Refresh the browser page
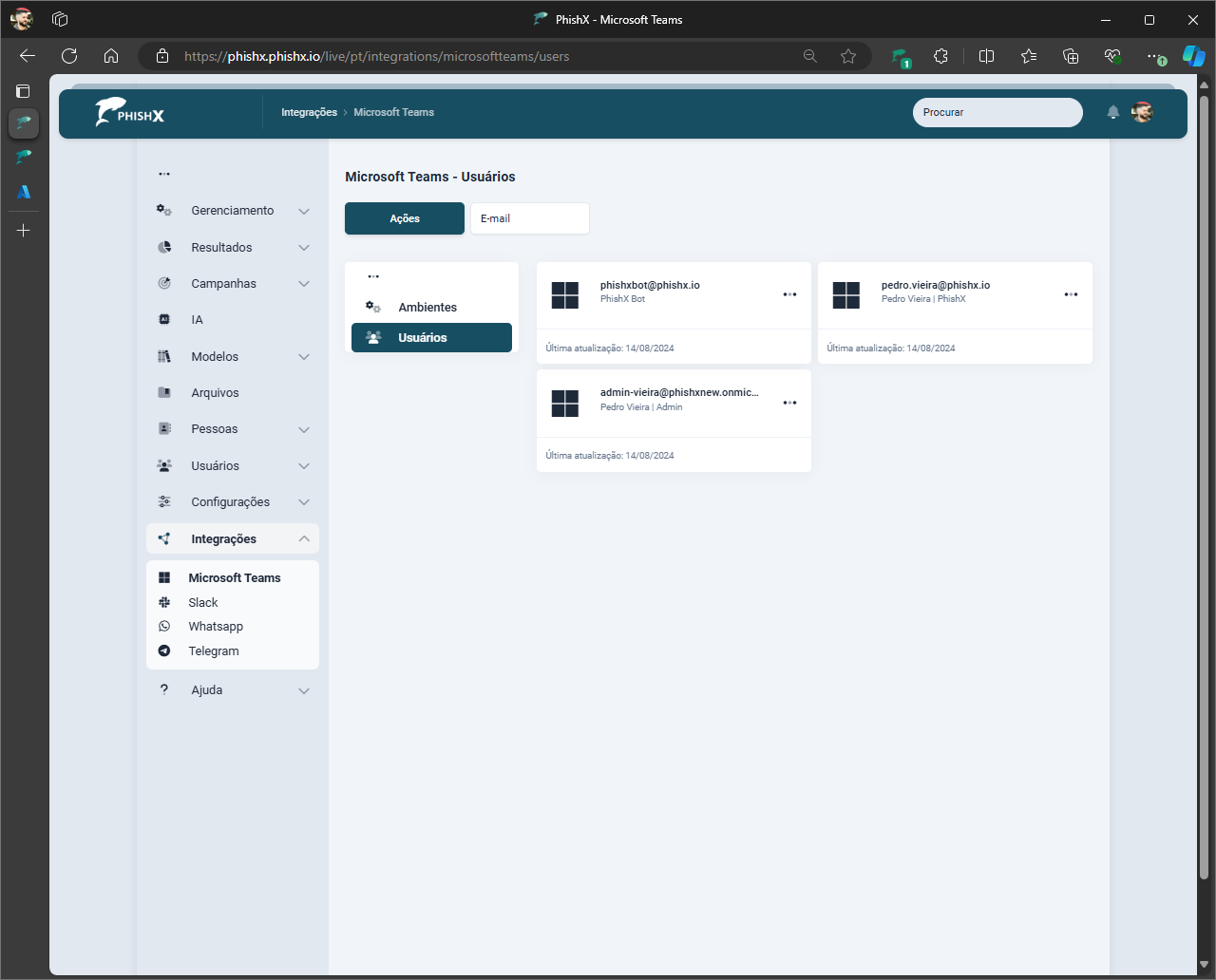 click(x=69, y=56)
